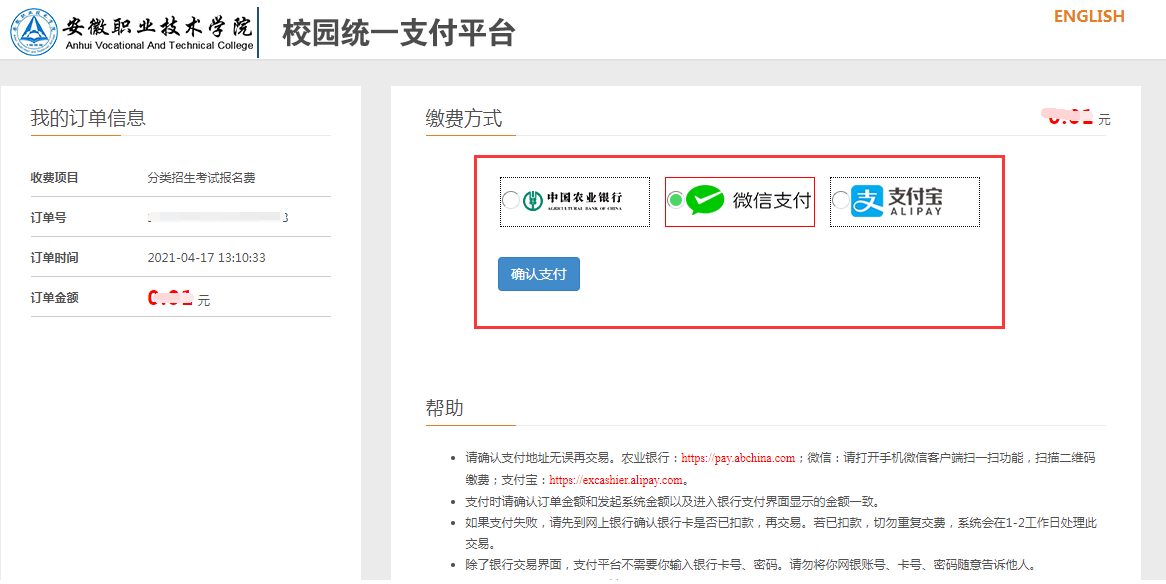Open the excashier.alipay.com link

pyautogui.click(x=616, y=480)
